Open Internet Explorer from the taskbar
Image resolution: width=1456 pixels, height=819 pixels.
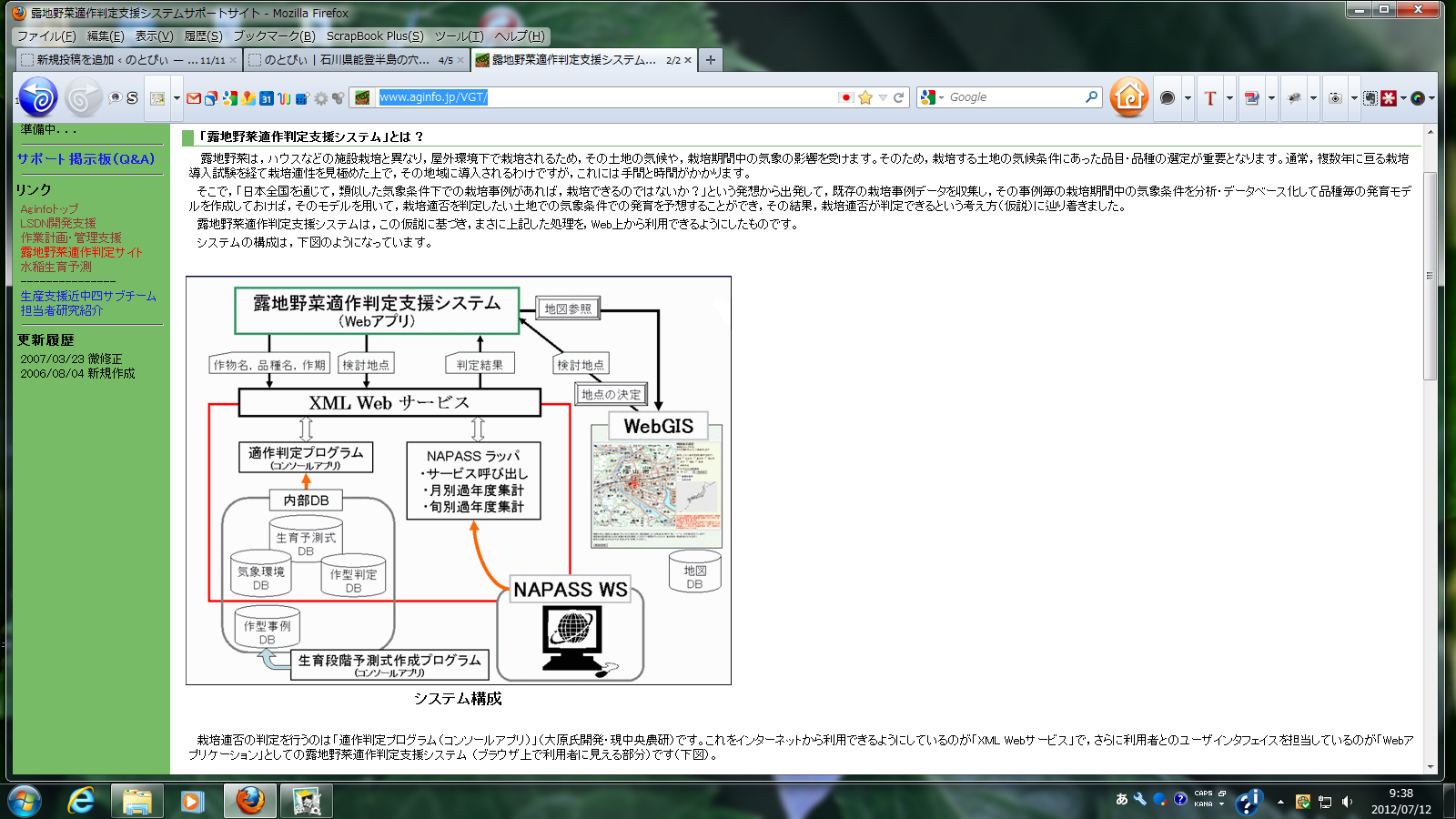[82, 801]
